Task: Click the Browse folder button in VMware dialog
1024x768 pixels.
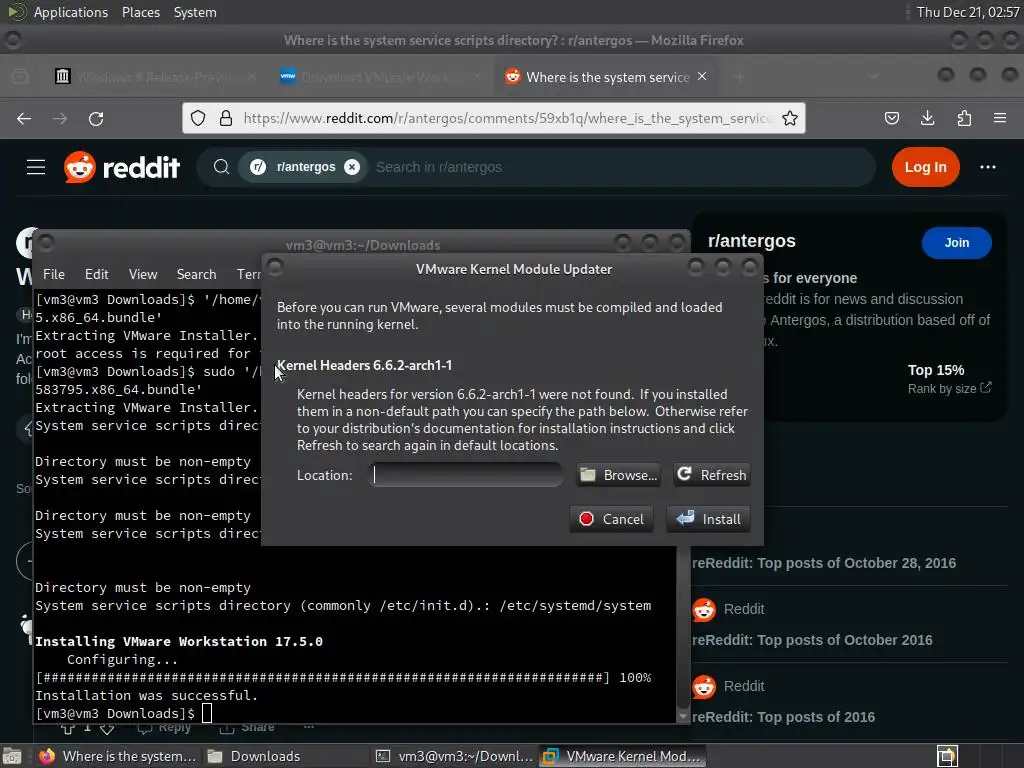Action: 618,475
